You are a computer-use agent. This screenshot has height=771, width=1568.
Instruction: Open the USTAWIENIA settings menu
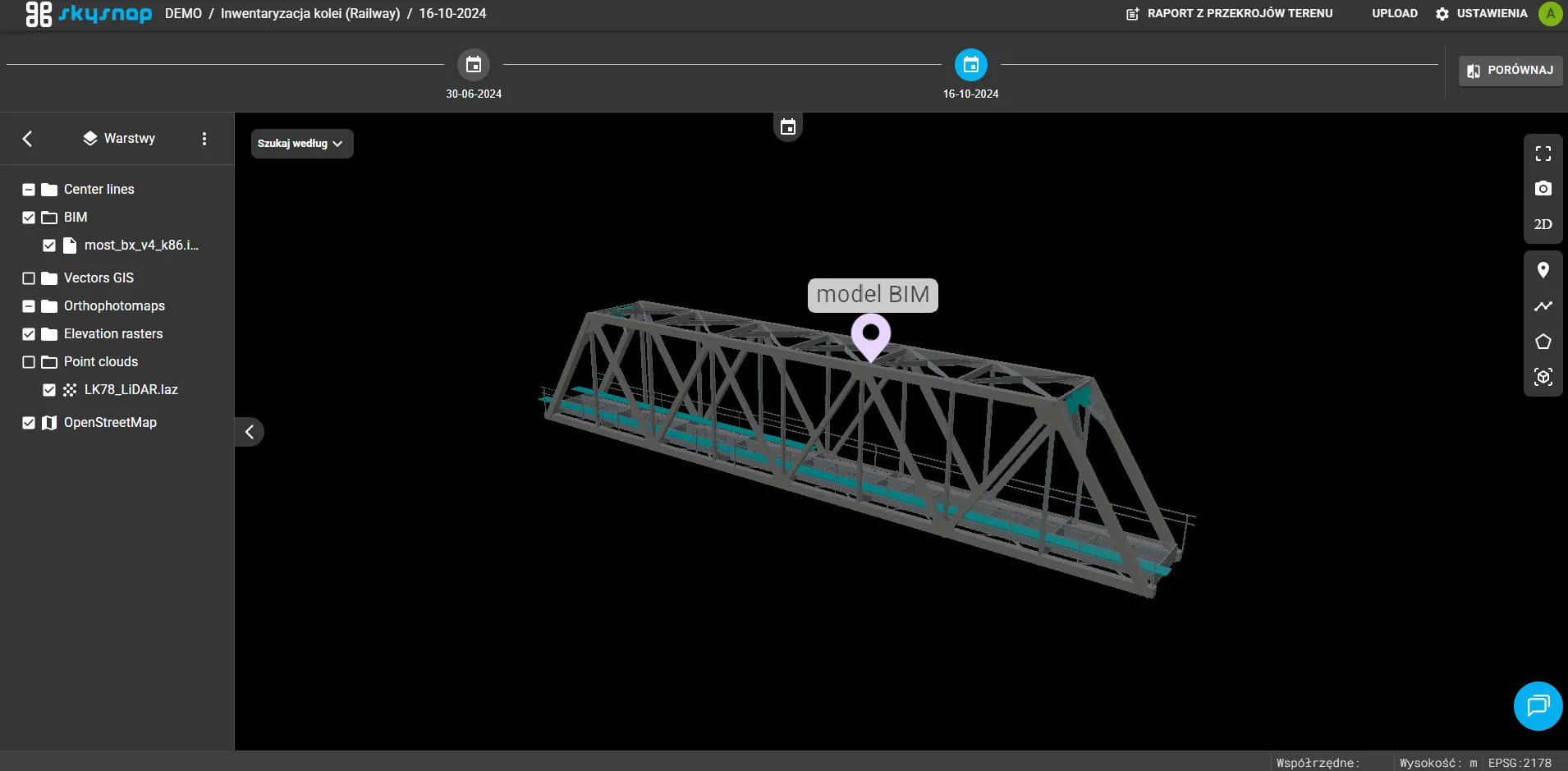click(x=1482, y=13)
